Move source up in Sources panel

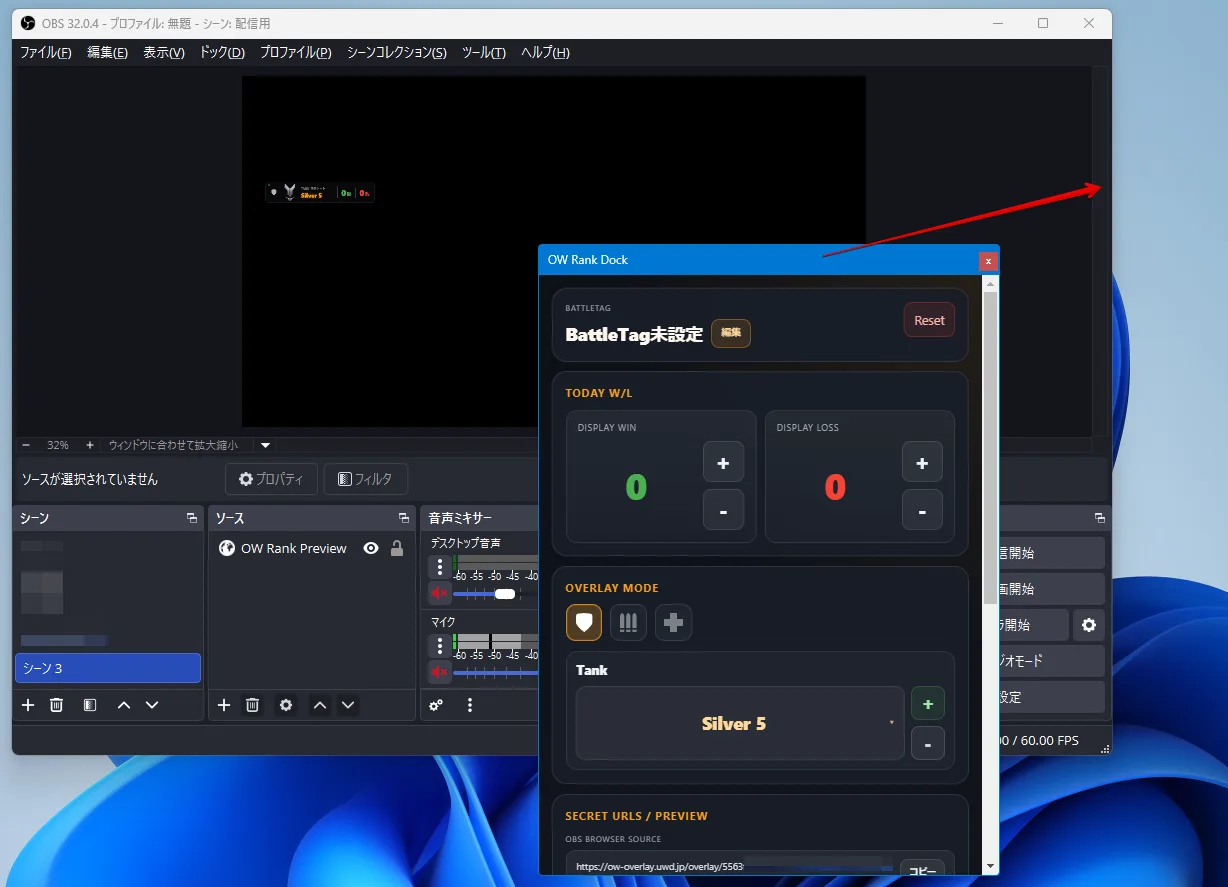pyautogui.click(x=320, y=705)
